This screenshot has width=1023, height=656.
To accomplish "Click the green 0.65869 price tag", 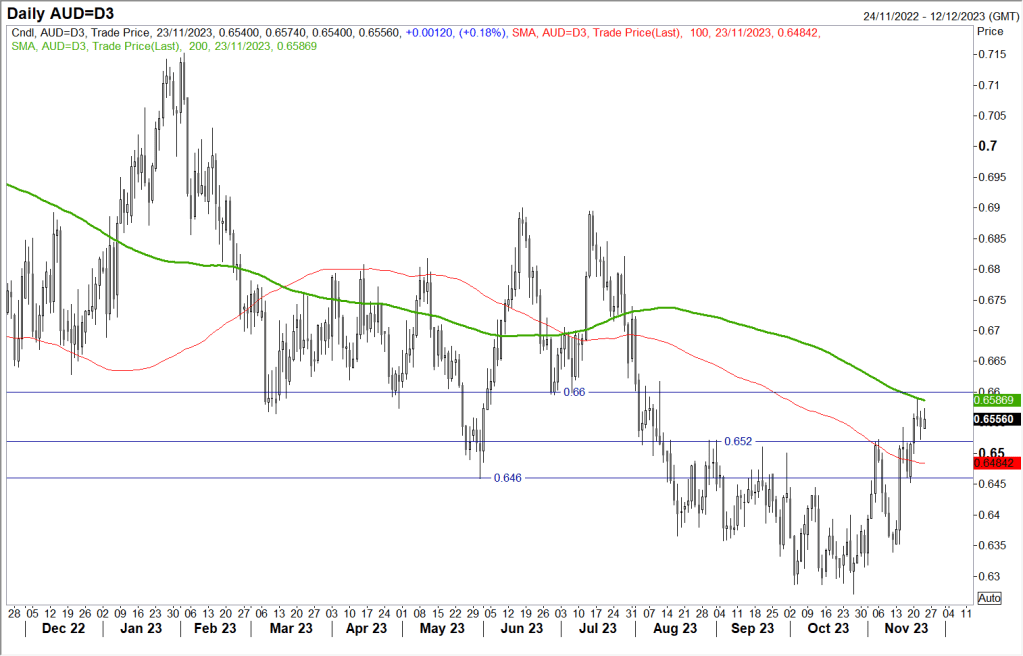I will point(996,399).
